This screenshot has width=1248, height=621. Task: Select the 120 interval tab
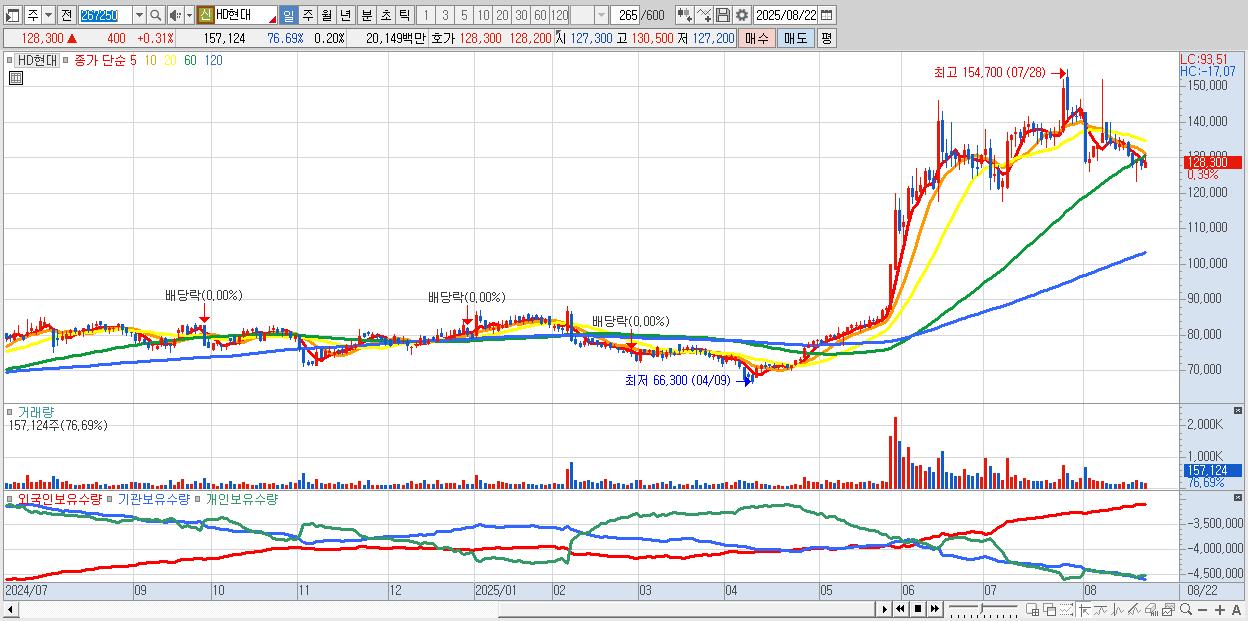560,15
